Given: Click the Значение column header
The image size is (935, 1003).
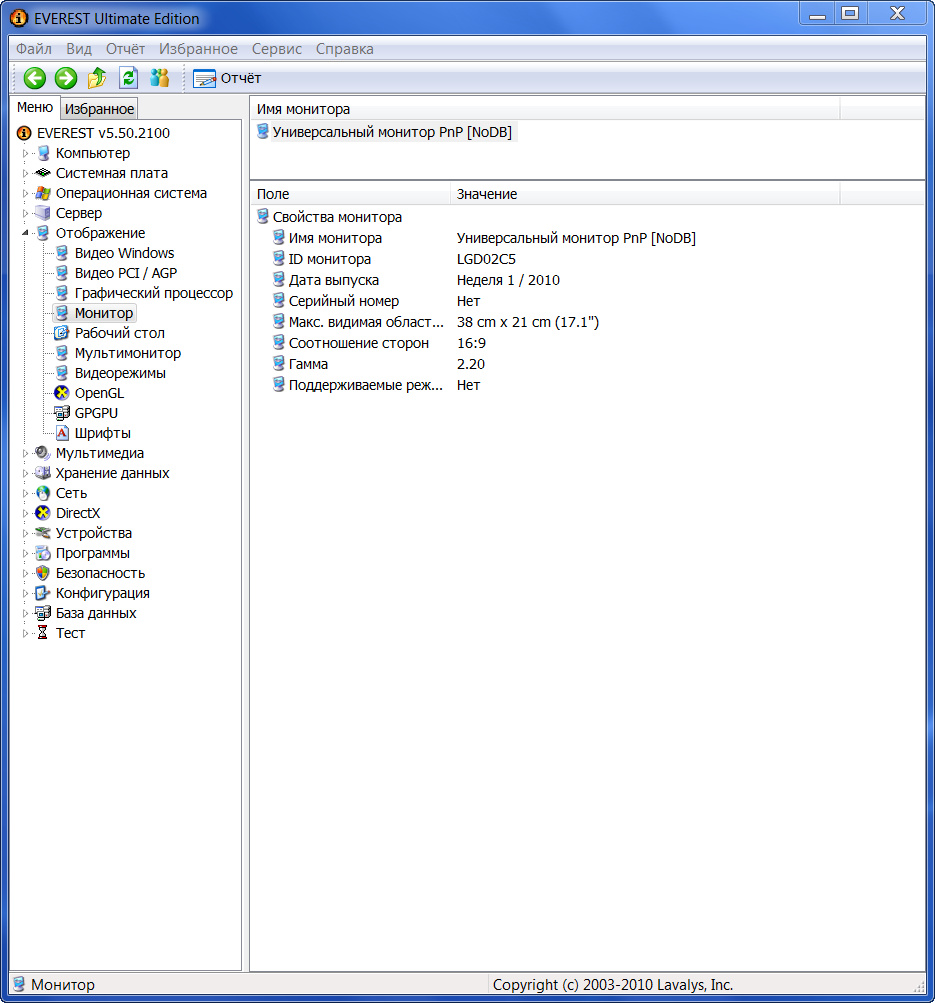Looking at the screenshot, I should [x=487, y=194].
